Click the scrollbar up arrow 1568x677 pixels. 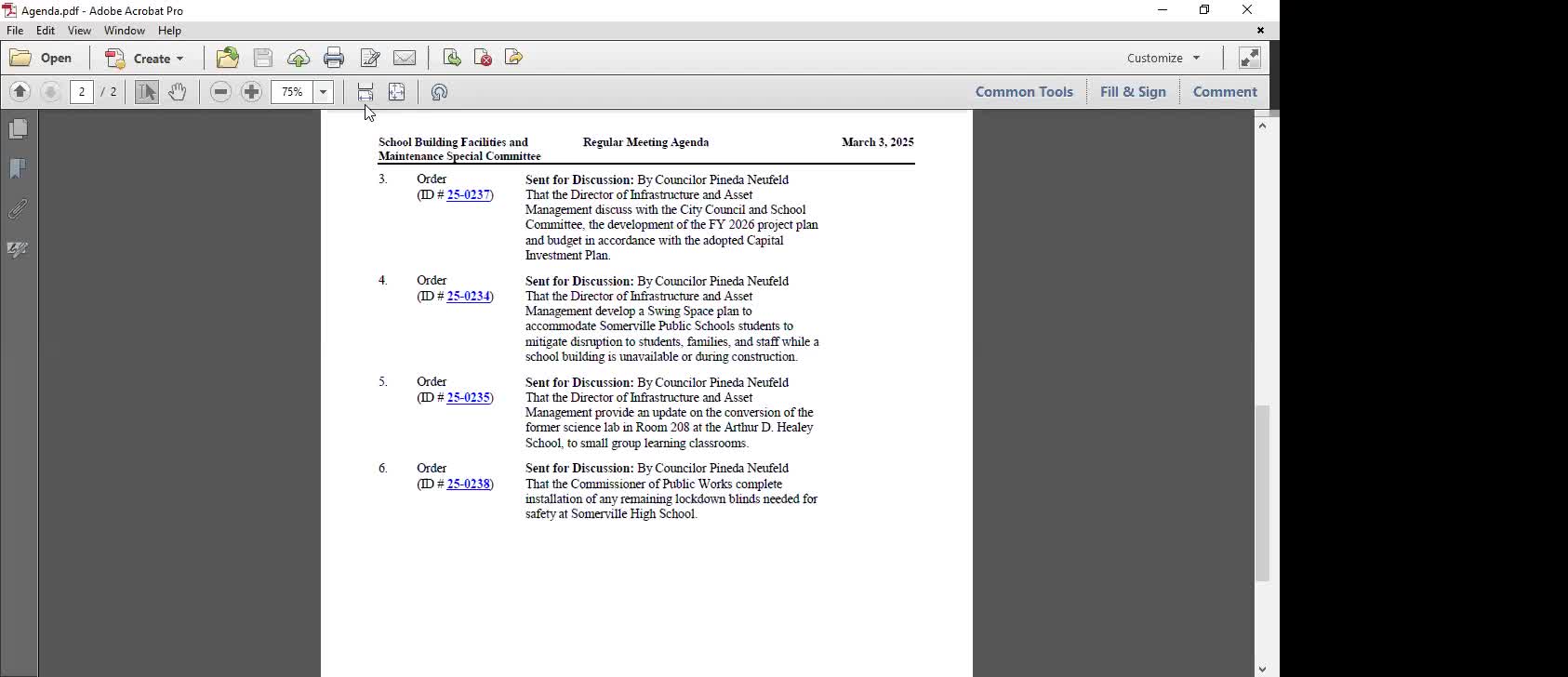pos(1262,126)
